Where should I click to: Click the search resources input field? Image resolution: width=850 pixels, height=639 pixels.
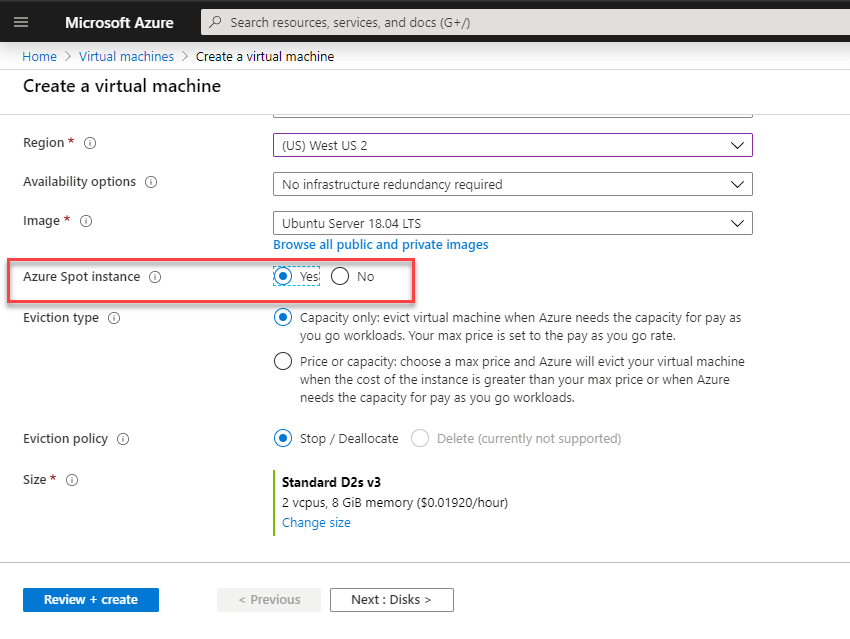click(x=520, y=22)
